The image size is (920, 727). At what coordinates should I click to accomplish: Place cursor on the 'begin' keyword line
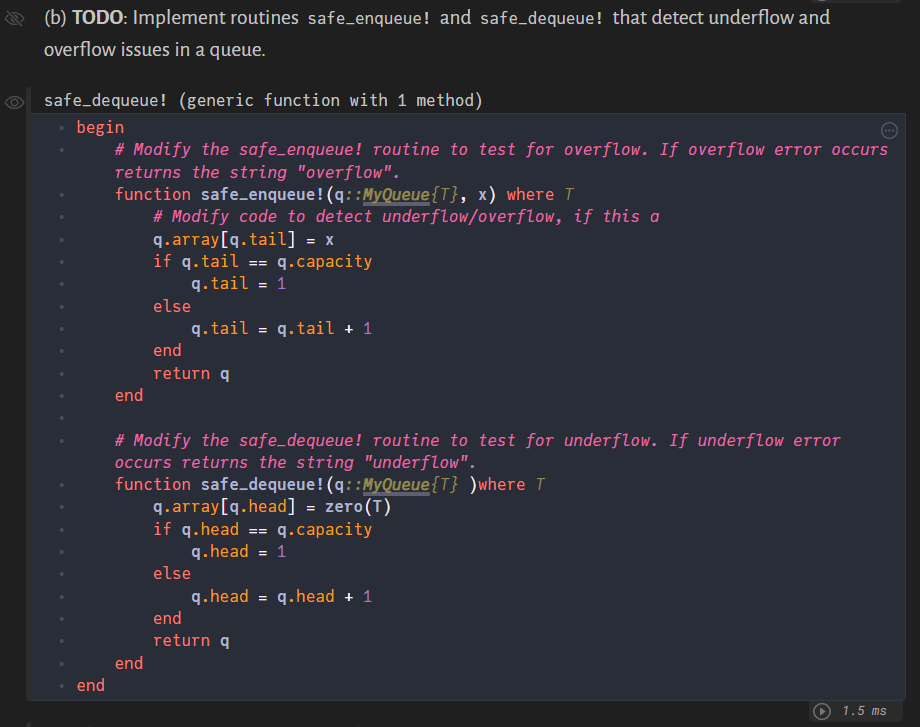100,127
